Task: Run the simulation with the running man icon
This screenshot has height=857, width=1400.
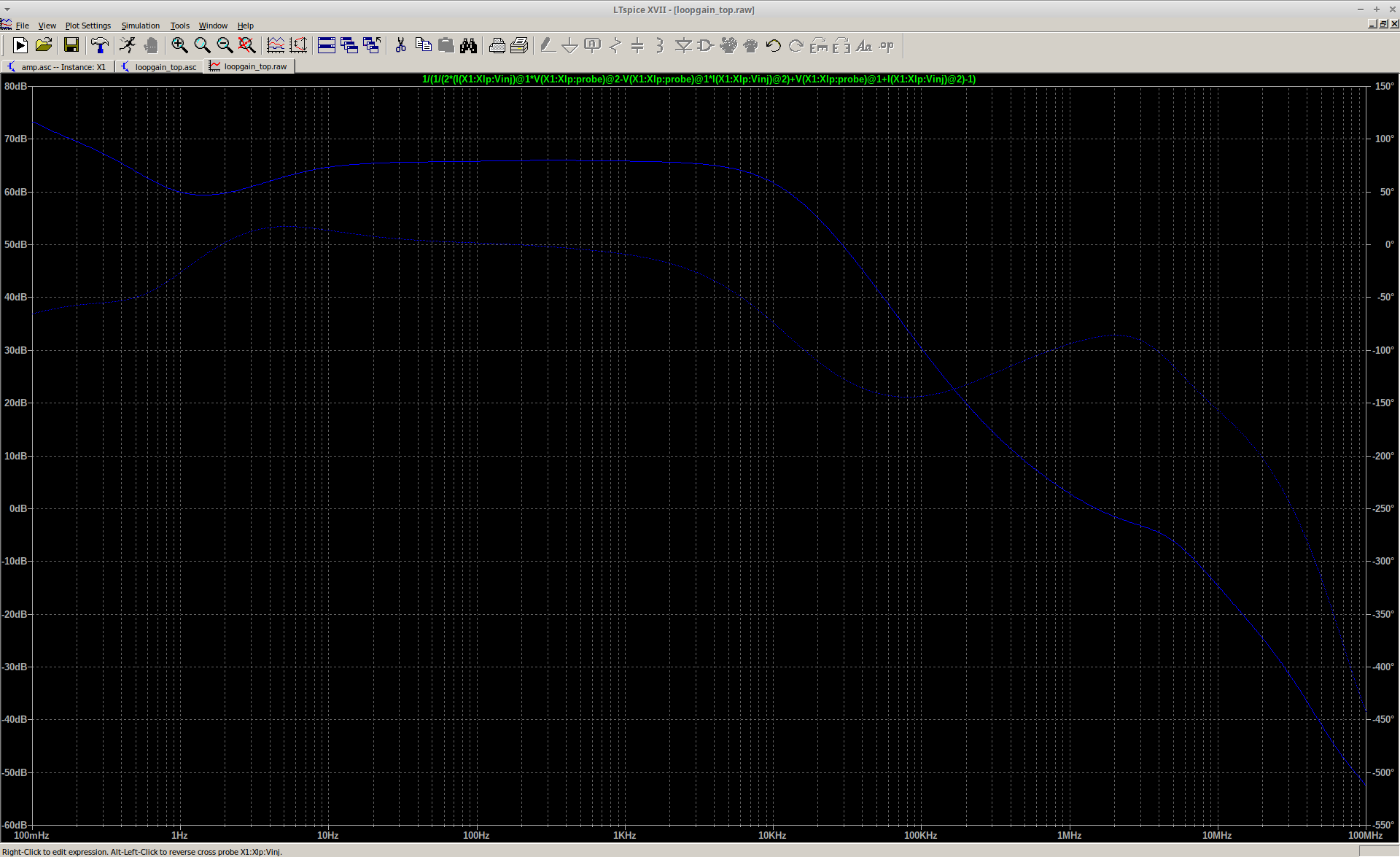Action: (x=128, y=46)
